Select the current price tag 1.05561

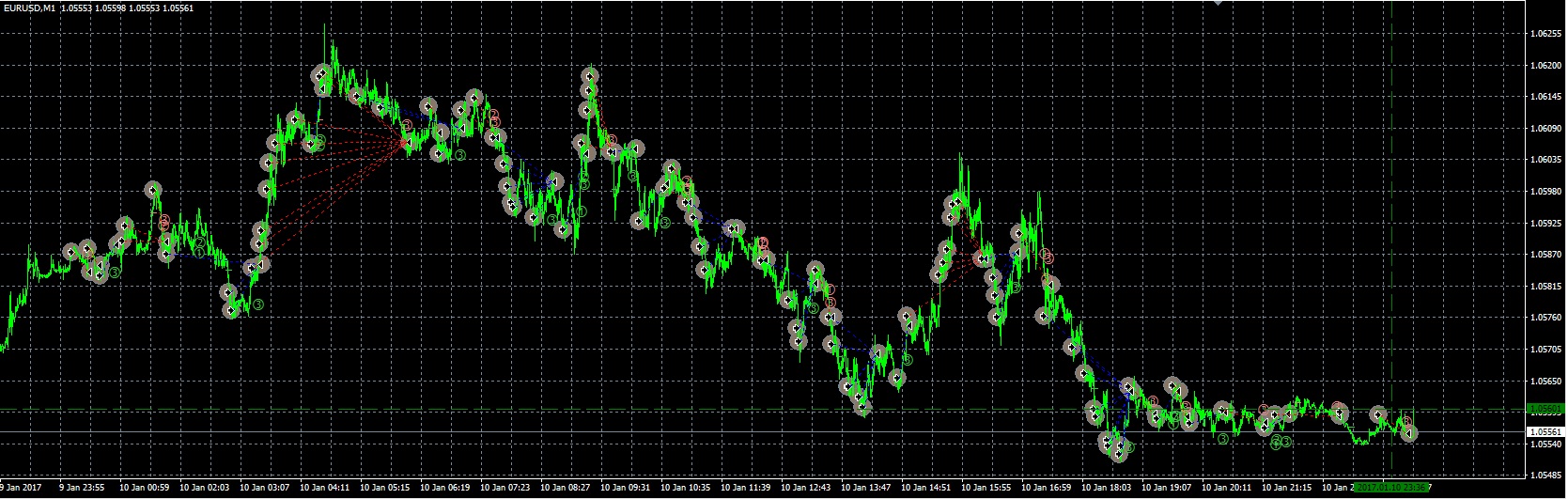(1545, 432)
